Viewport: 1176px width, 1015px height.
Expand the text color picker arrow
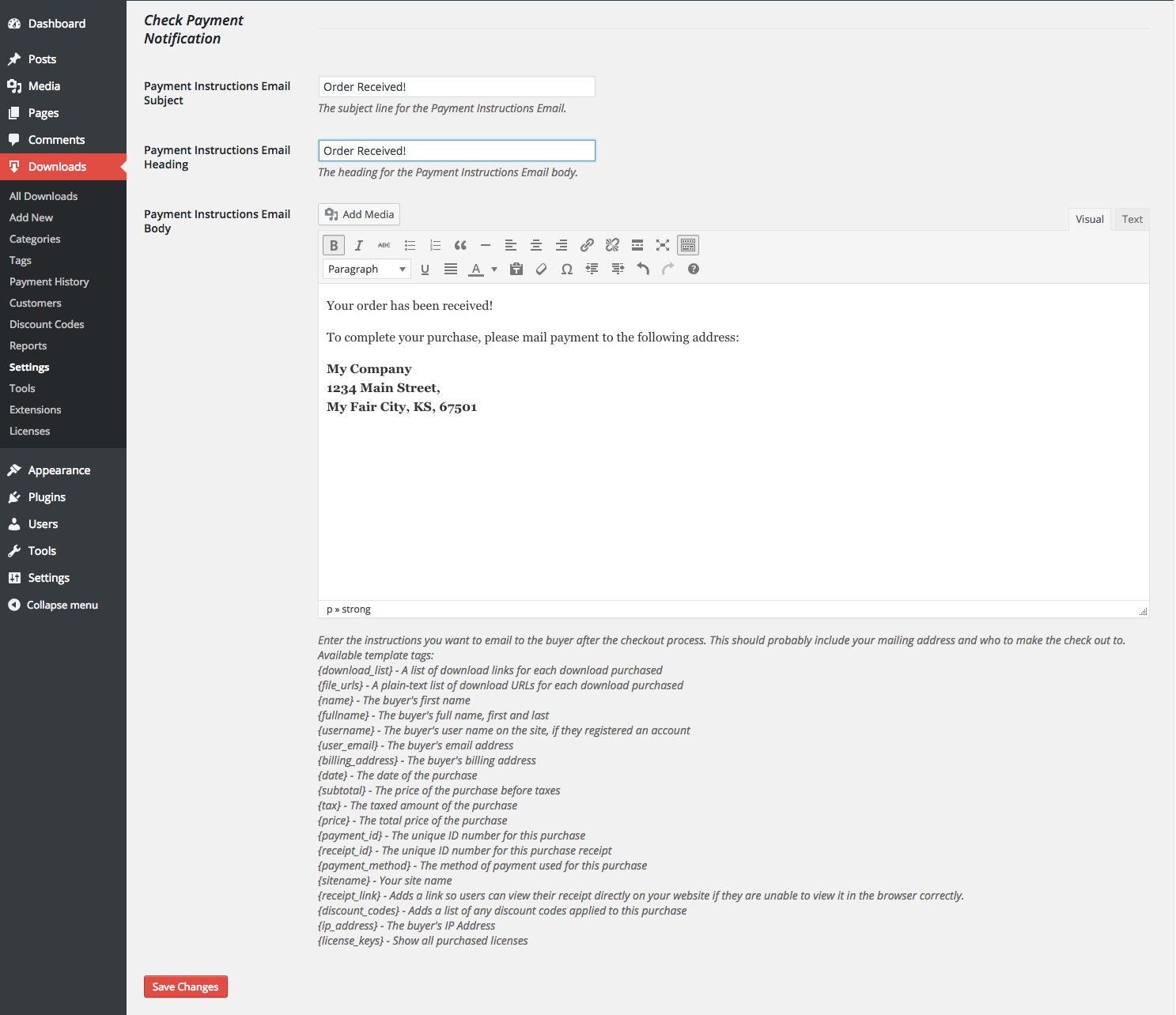pos(494,270)
